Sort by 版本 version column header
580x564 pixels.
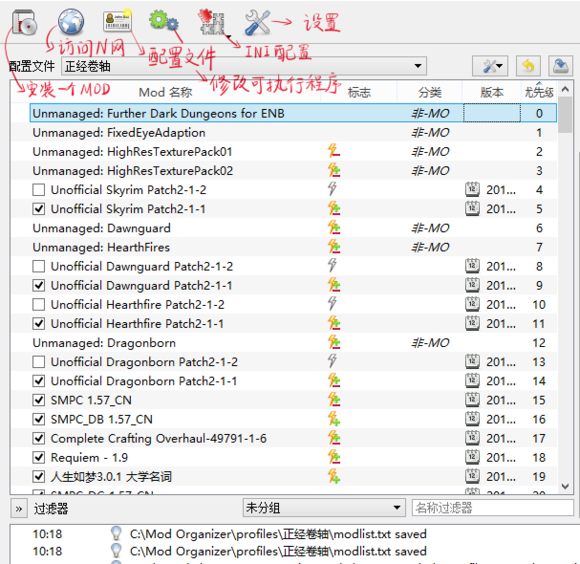click(x=492, y=92)
